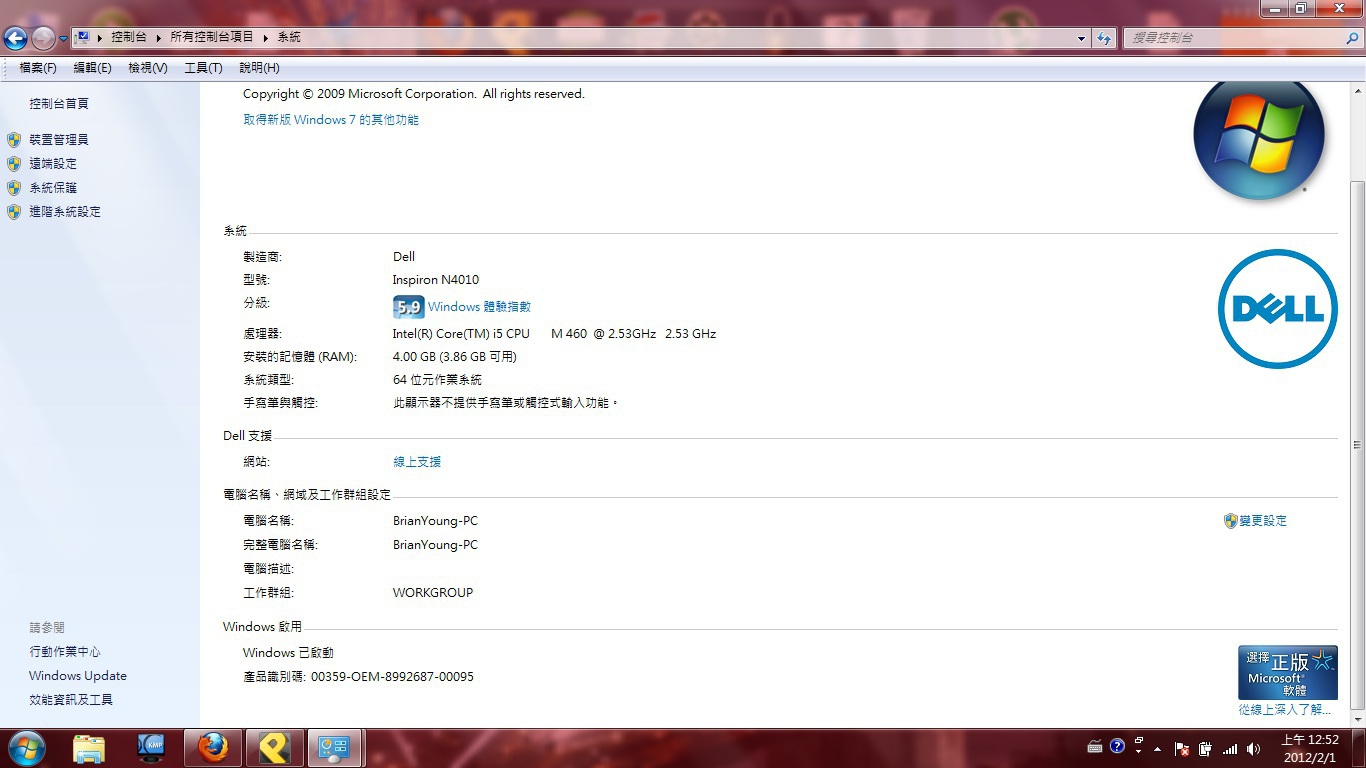This screenshot has width=1366, height=768.
Task: Open Action Center flag tray icon
Action: [1182, 749]
